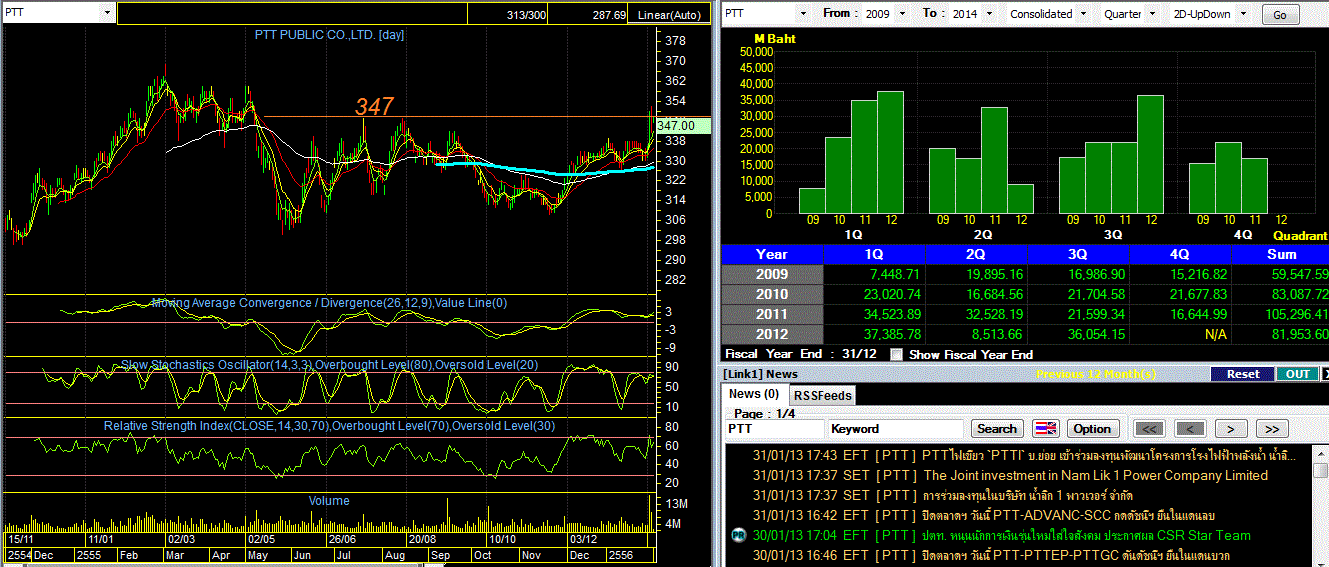Toggle the Thai/English language flag icon
This screenshot has width=1329, height=567.
tap(1046, 428)
